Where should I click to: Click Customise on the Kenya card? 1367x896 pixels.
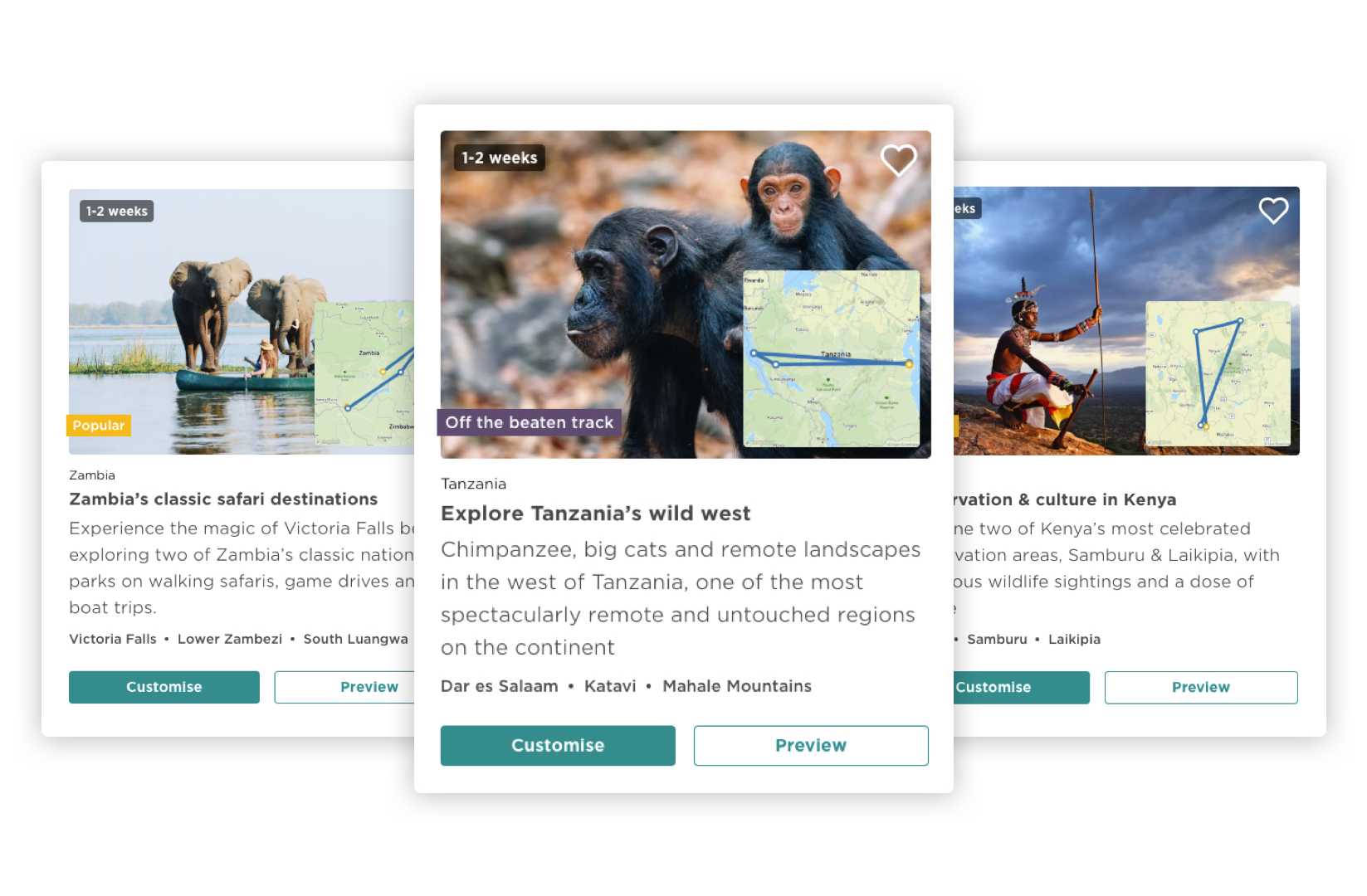click(1022, 687)
